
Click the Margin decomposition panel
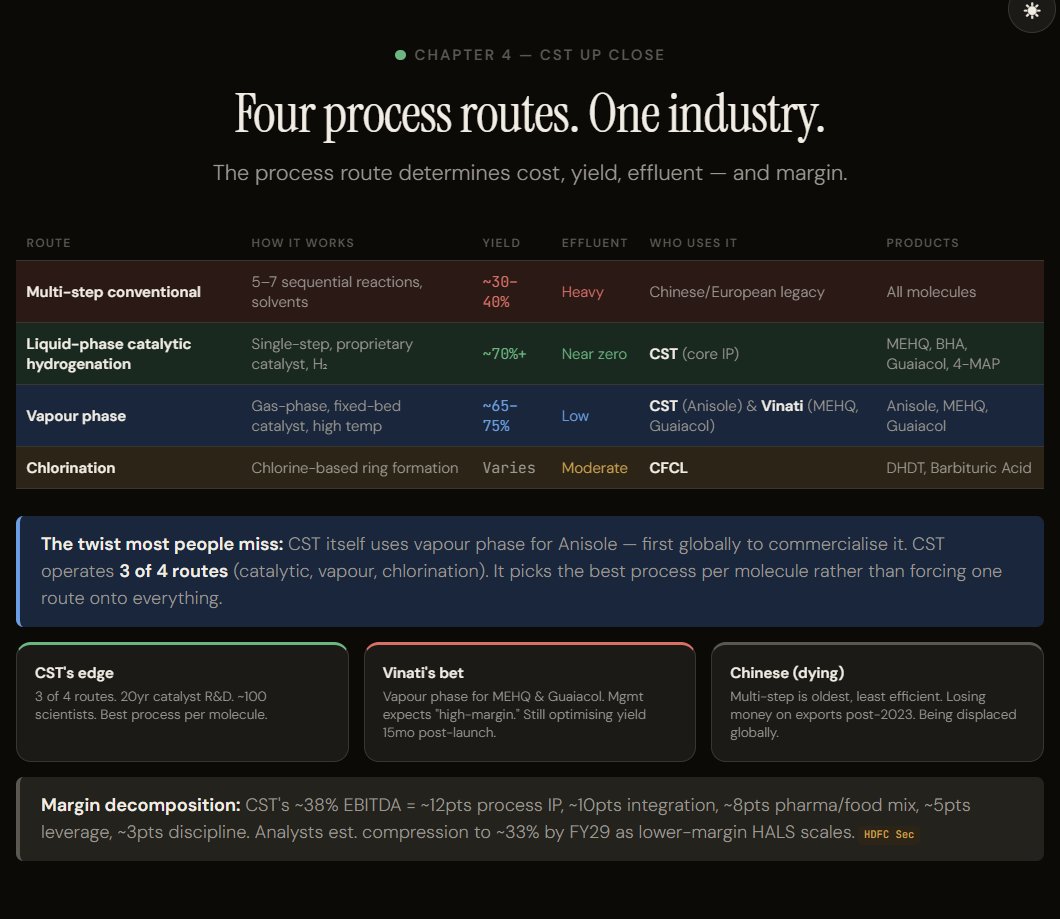(x=530, y=819)
